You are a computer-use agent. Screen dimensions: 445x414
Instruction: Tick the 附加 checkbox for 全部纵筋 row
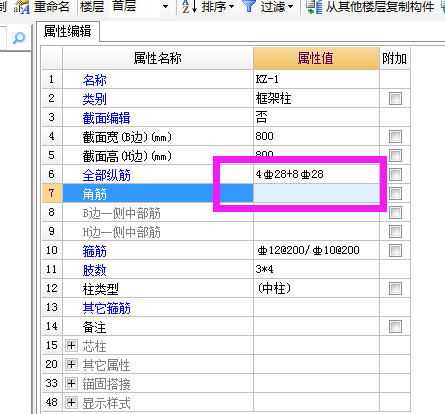coord(395,174)
